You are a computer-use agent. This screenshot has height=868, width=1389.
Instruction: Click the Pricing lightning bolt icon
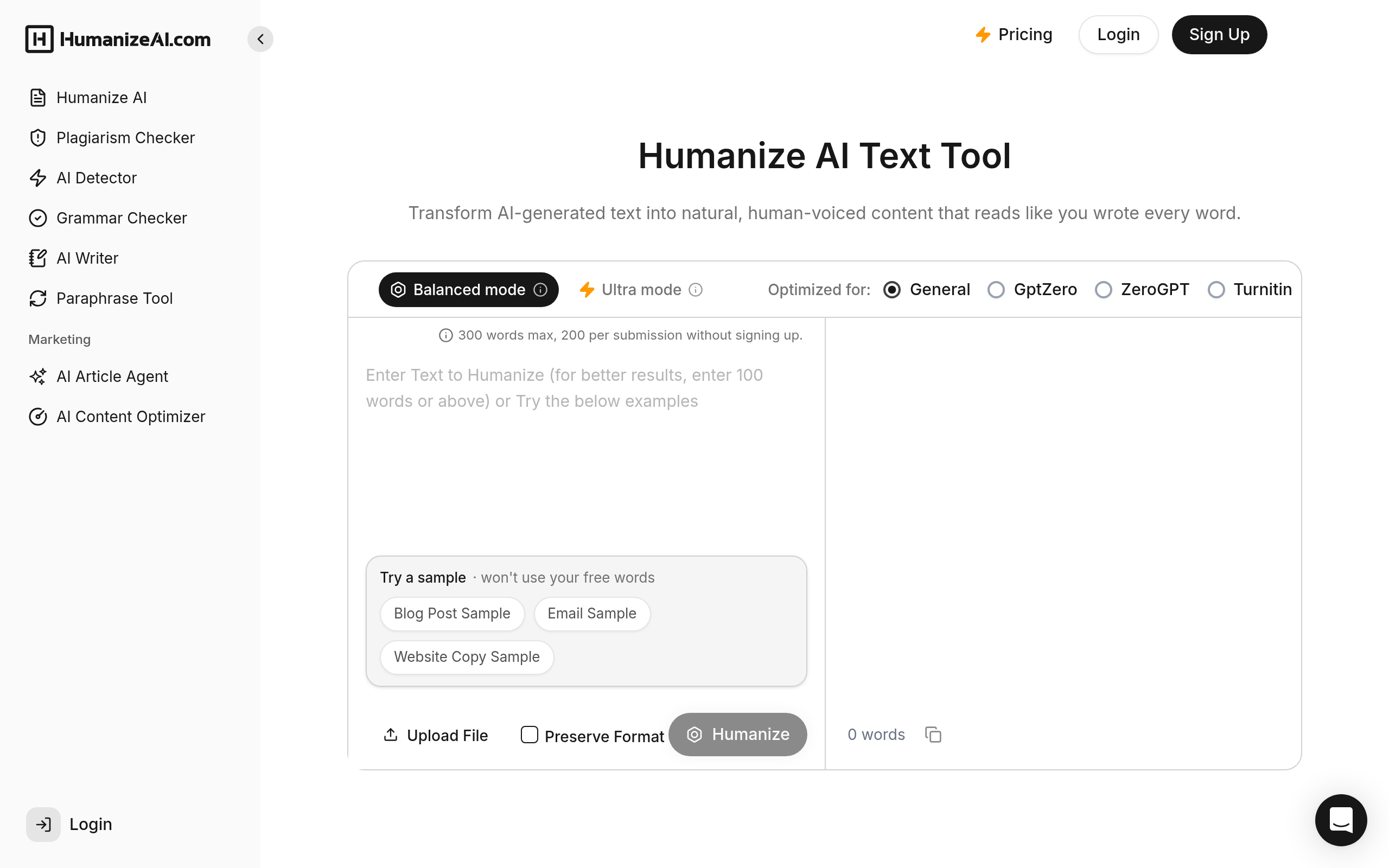(983, 34)
